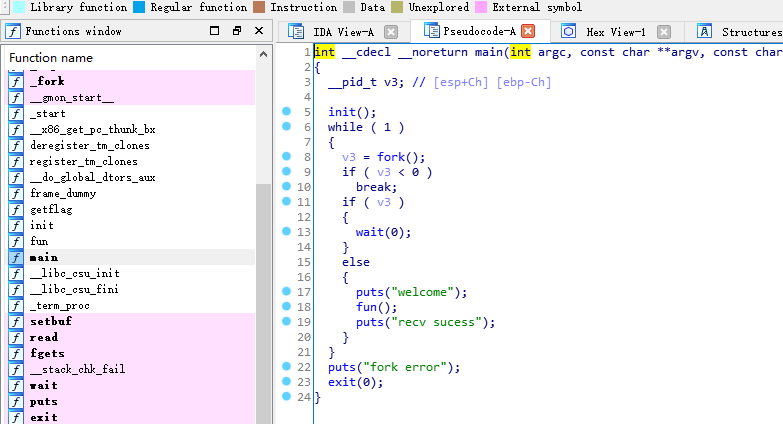
Task: Click Data legend color swatch
Action: (x=349, y=7)
